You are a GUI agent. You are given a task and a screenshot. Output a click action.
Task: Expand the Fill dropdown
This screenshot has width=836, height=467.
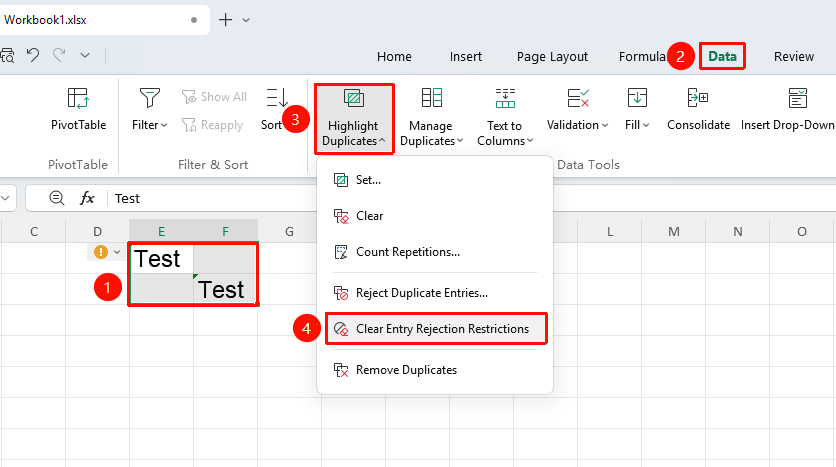tap(646, 125)
